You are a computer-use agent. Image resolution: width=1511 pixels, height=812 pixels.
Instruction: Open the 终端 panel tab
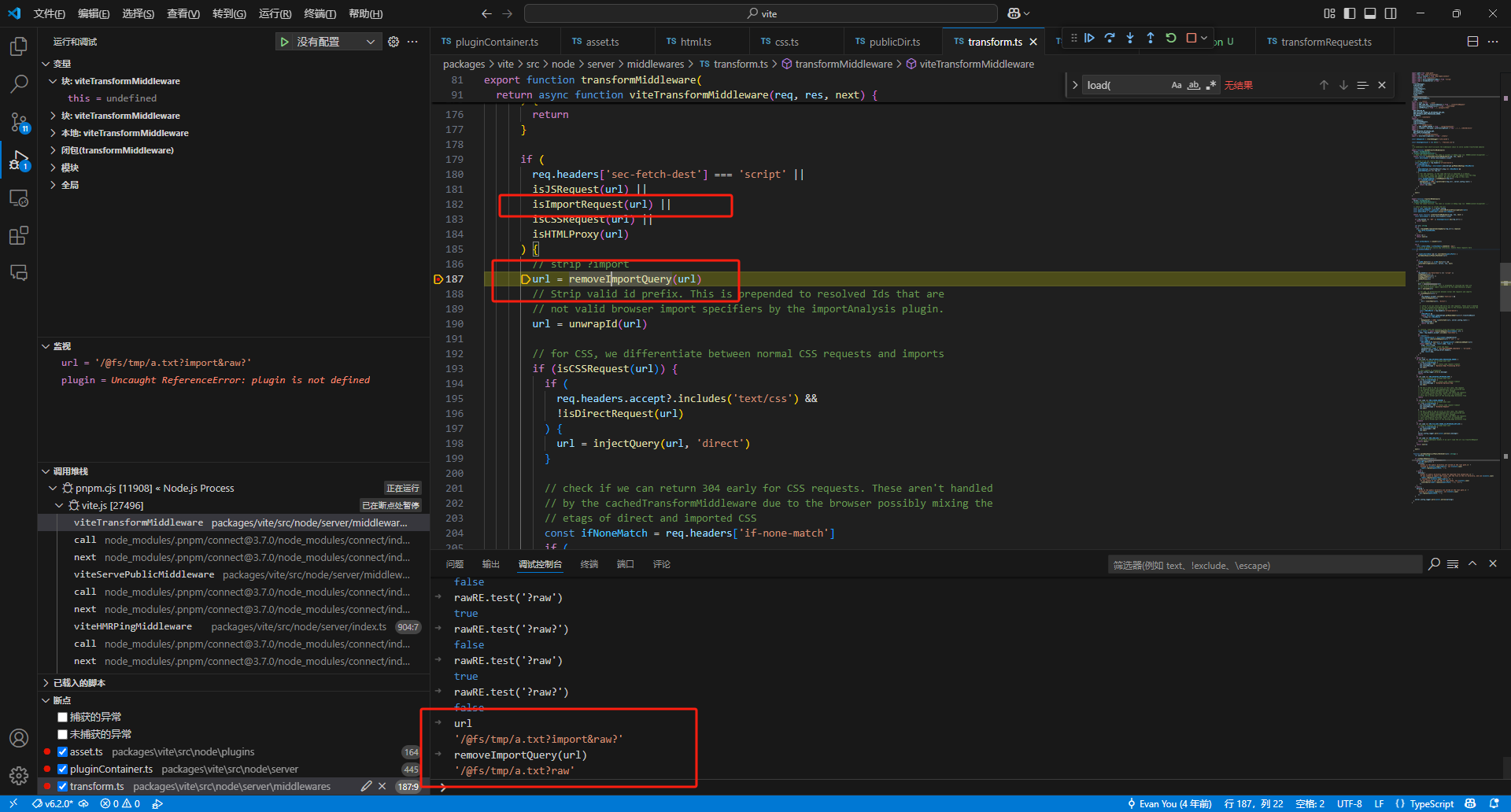589,564
